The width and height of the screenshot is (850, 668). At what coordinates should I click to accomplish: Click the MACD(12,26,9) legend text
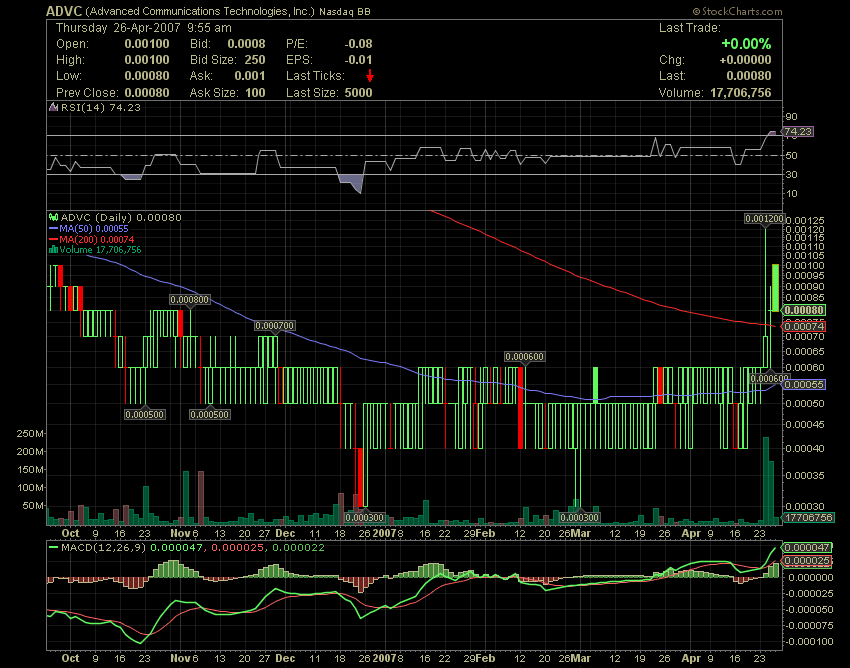pyautogui.click(x=103, y=548)
